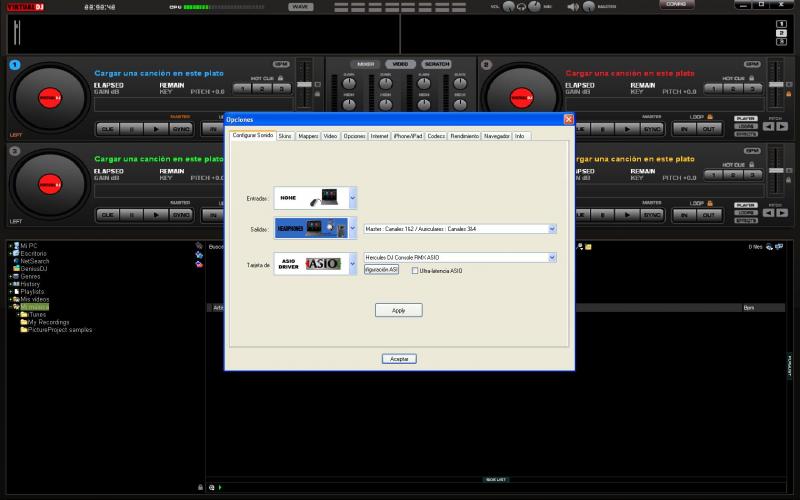Open the Tarjeta de sonido dropdown arrow

tap(353, 264)
